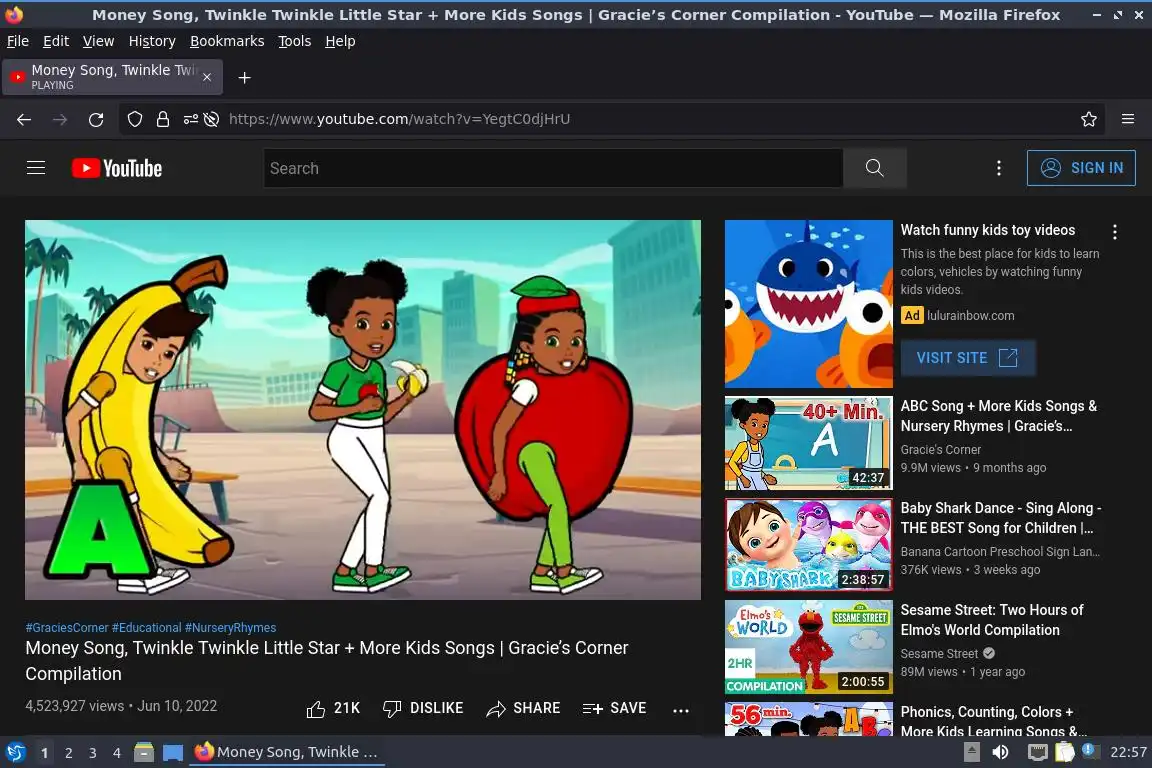This screenshot has height=768, width=1152.
Task: Open the network tray icon
Action: coord(1037,752)
